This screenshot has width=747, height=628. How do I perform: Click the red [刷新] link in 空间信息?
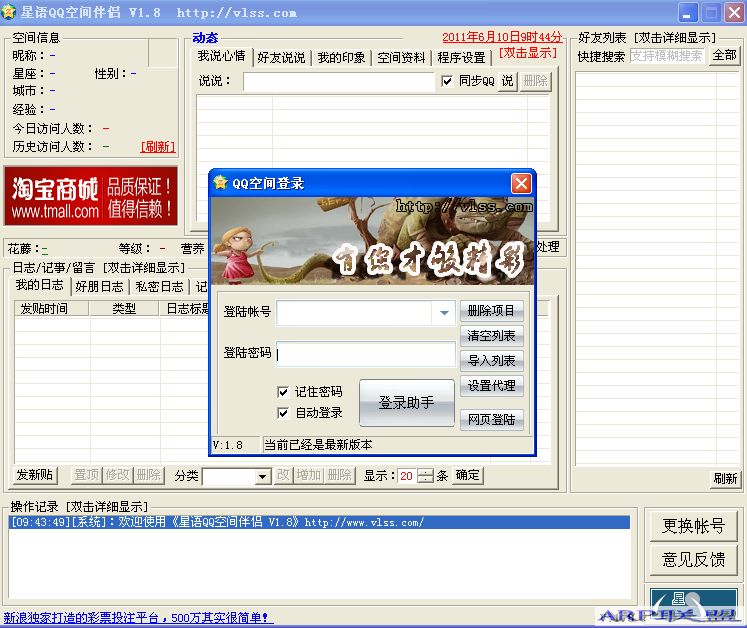tap(158, 147)
